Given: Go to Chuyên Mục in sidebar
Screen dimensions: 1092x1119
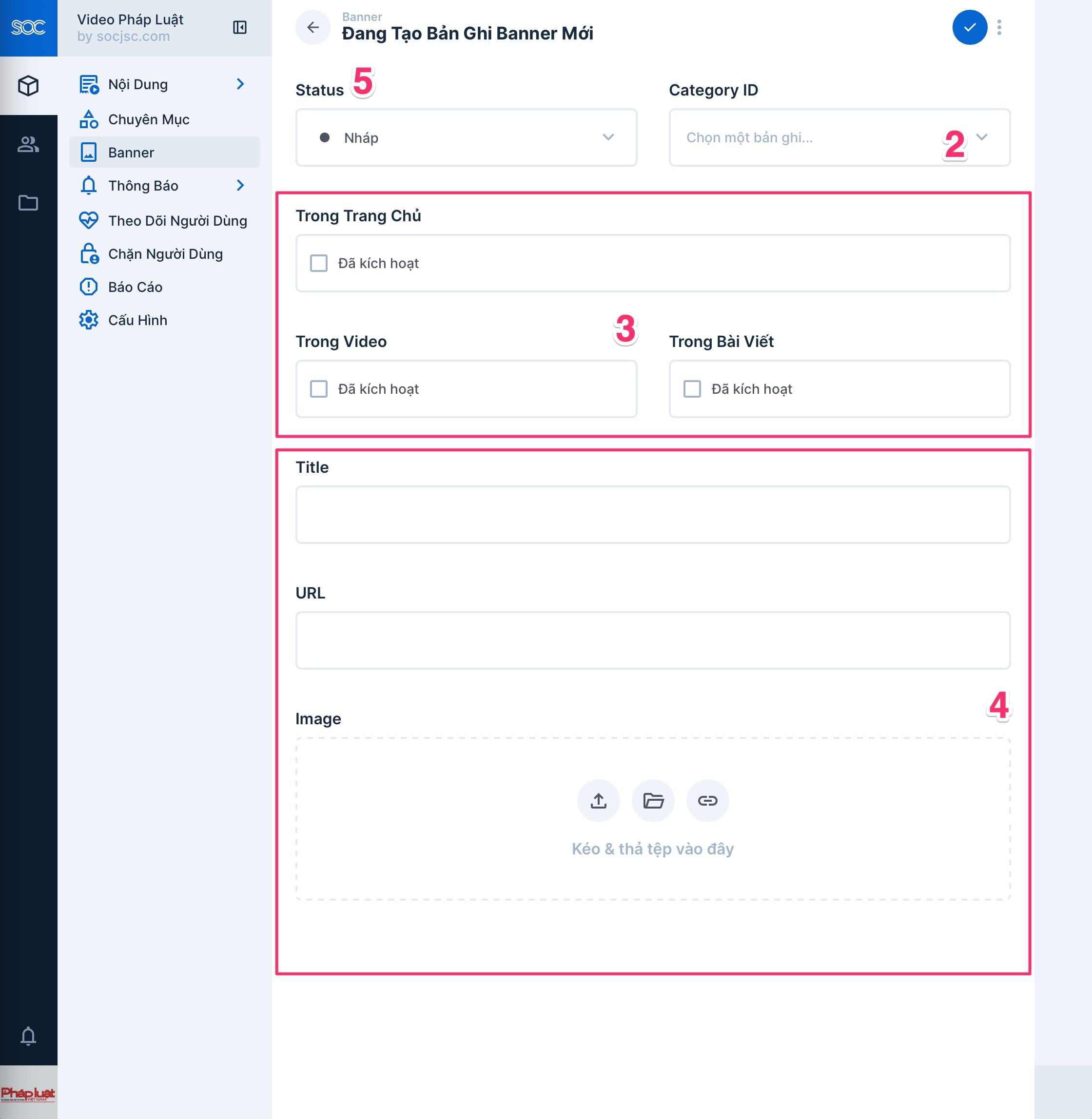Looking at the screenshot, I should click(x=149, y=119).
